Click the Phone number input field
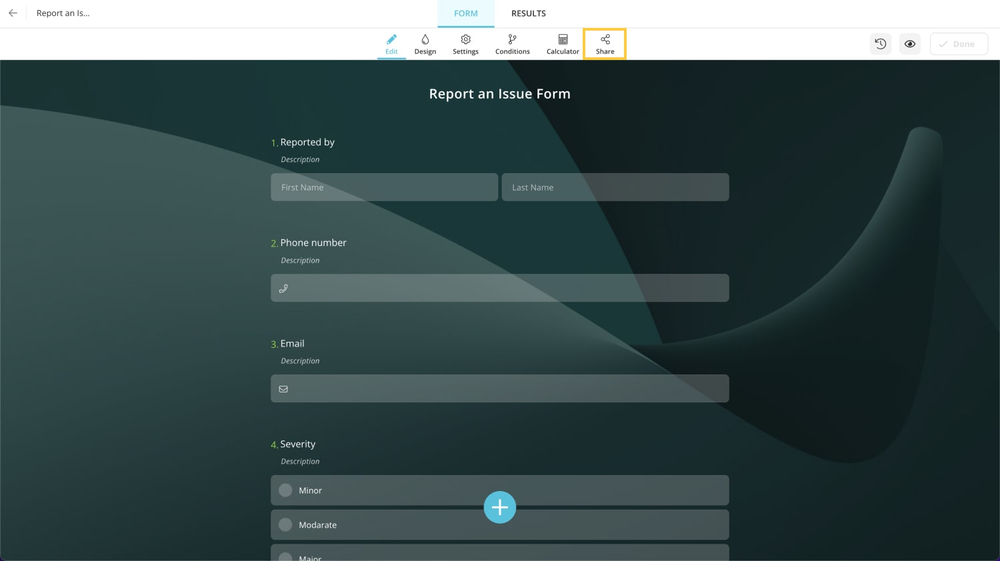The image size is (1000, 561). pyautogui.click(x=500, y=288)
